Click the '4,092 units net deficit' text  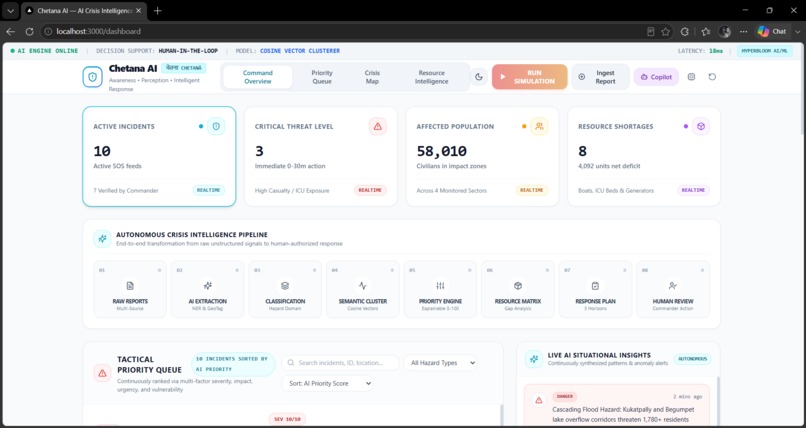(609, 166)
